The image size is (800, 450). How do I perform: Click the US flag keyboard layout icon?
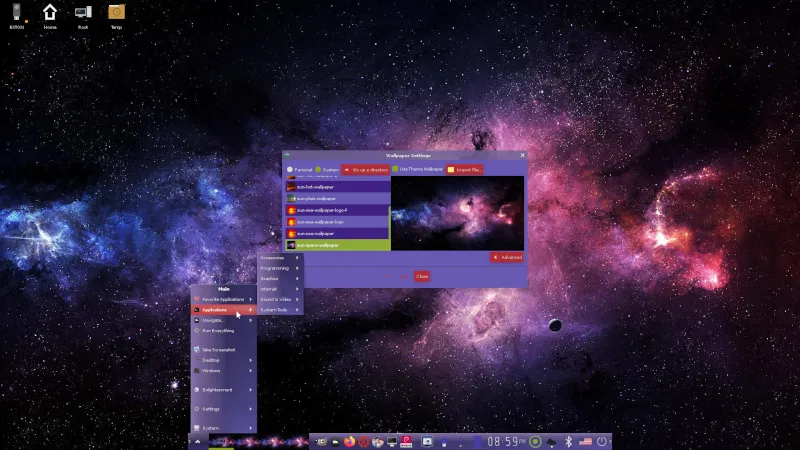585,441
